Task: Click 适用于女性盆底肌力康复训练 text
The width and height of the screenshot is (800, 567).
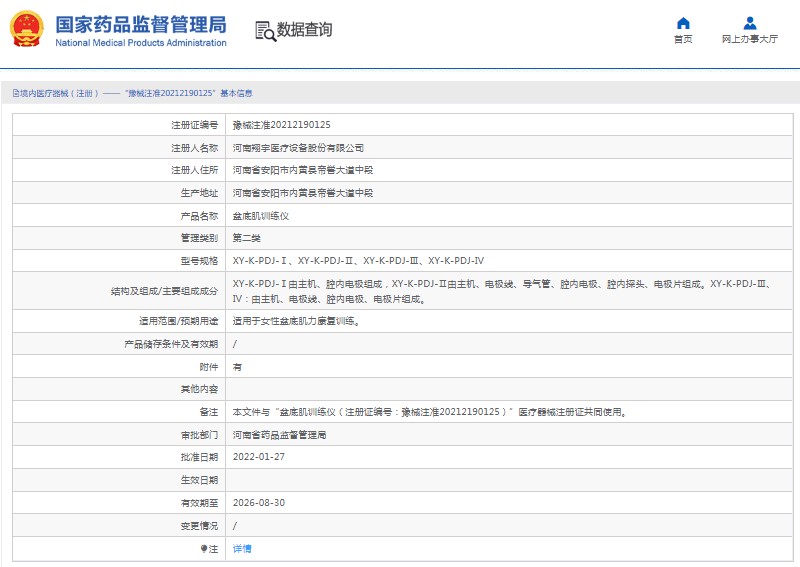Action: tap(296, 321)
